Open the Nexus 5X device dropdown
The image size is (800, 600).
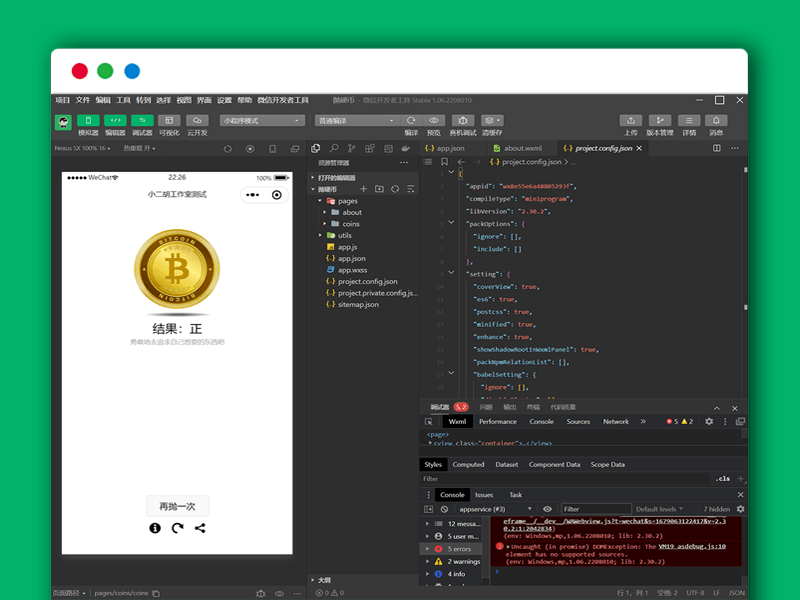tap(83, 148)
